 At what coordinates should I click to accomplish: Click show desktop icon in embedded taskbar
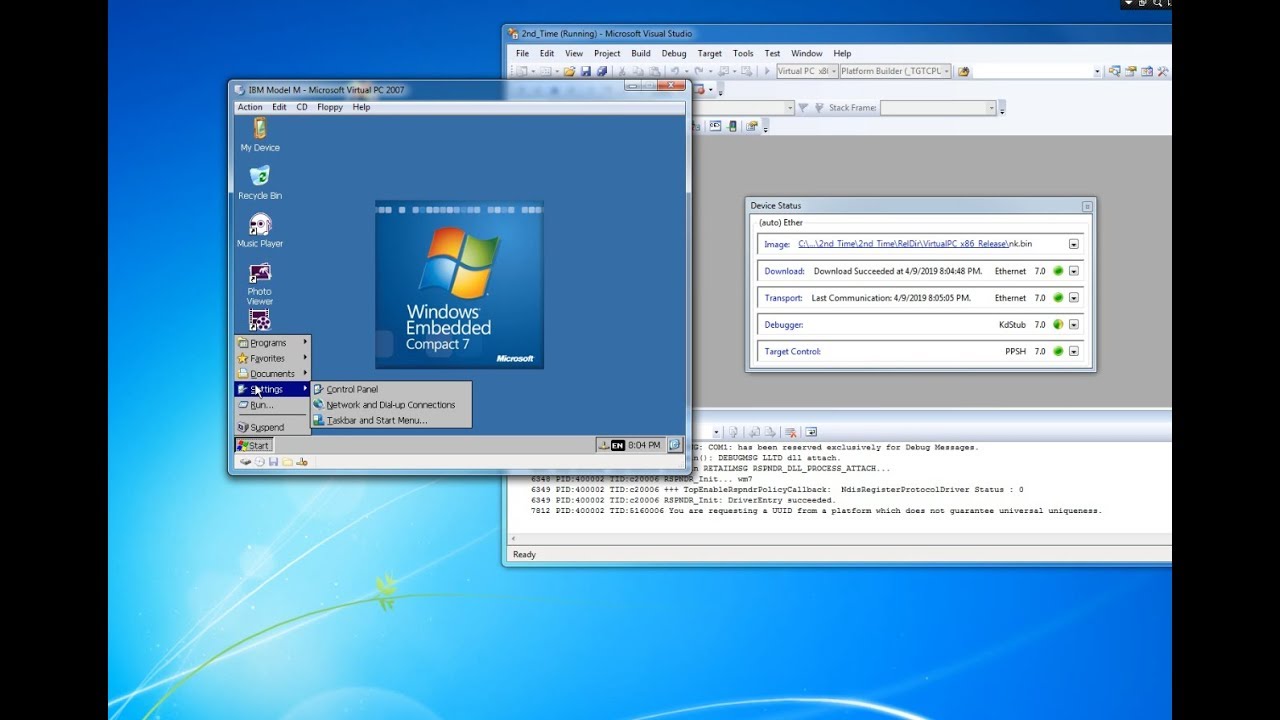pos(675,445)
